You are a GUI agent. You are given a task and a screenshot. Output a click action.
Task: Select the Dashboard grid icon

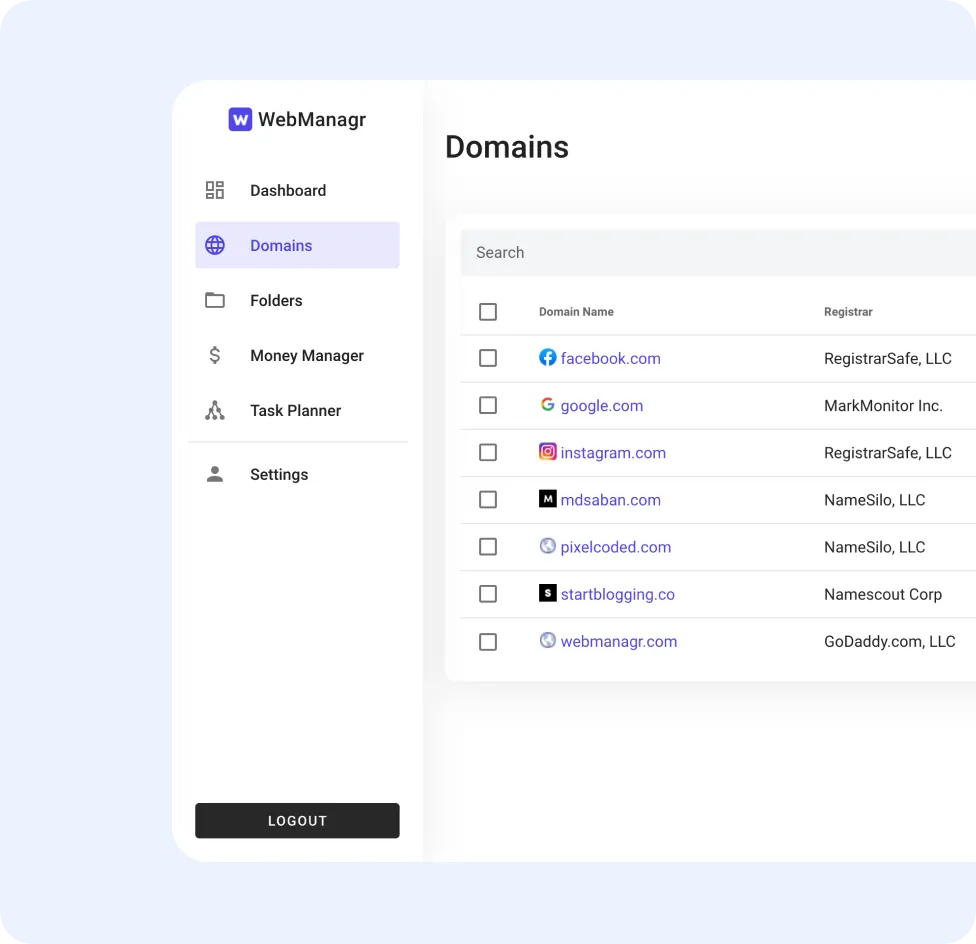pyautogui.click(x=214, y=190)
